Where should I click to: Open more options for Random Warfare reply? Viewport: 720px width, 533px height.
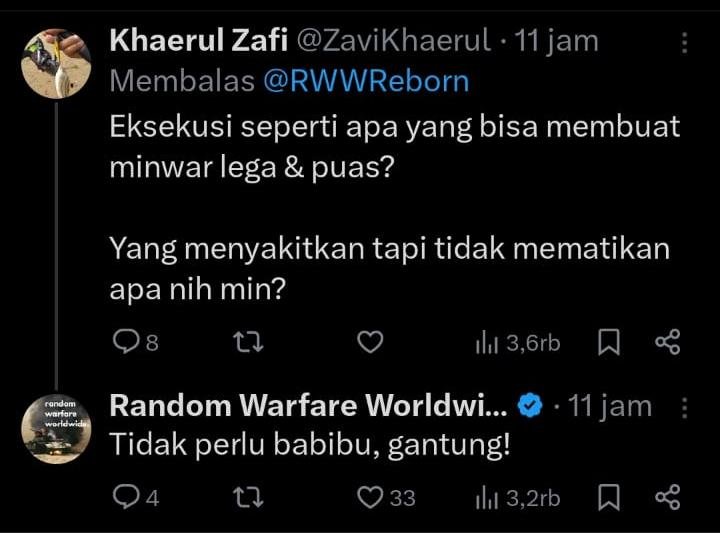(x=685, y=408)
